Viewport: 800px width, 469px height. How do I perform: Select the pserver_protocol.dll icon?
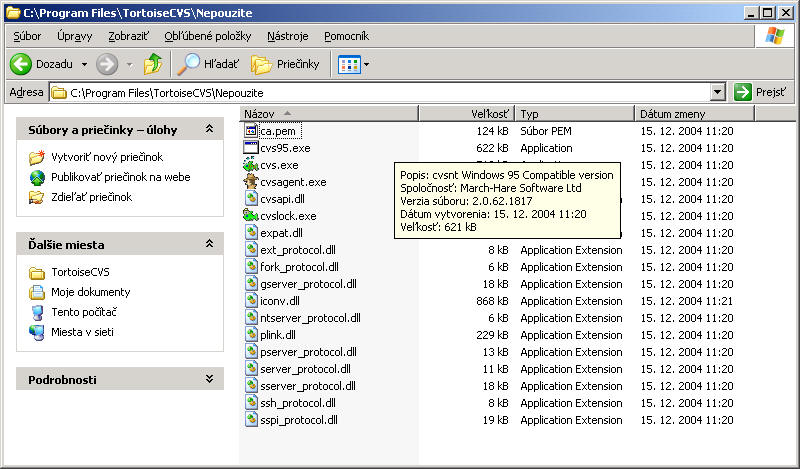251,352
